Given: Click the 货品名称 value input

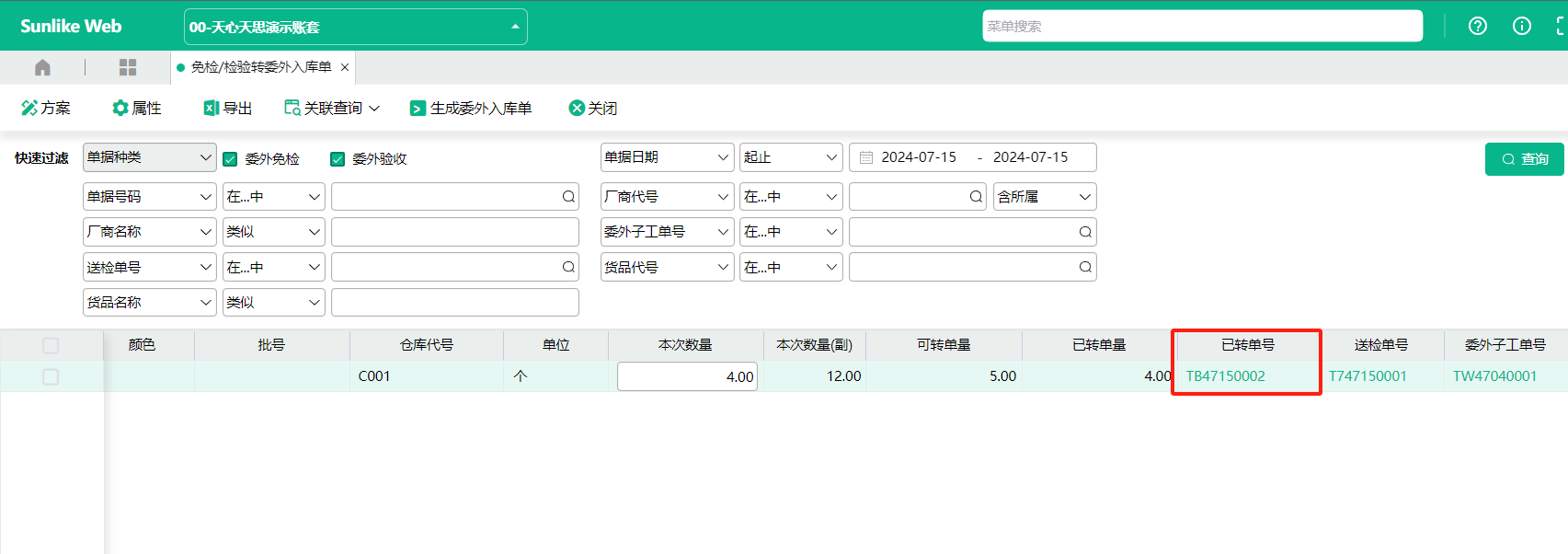Looking at the screenshot, I should [455, 302].
